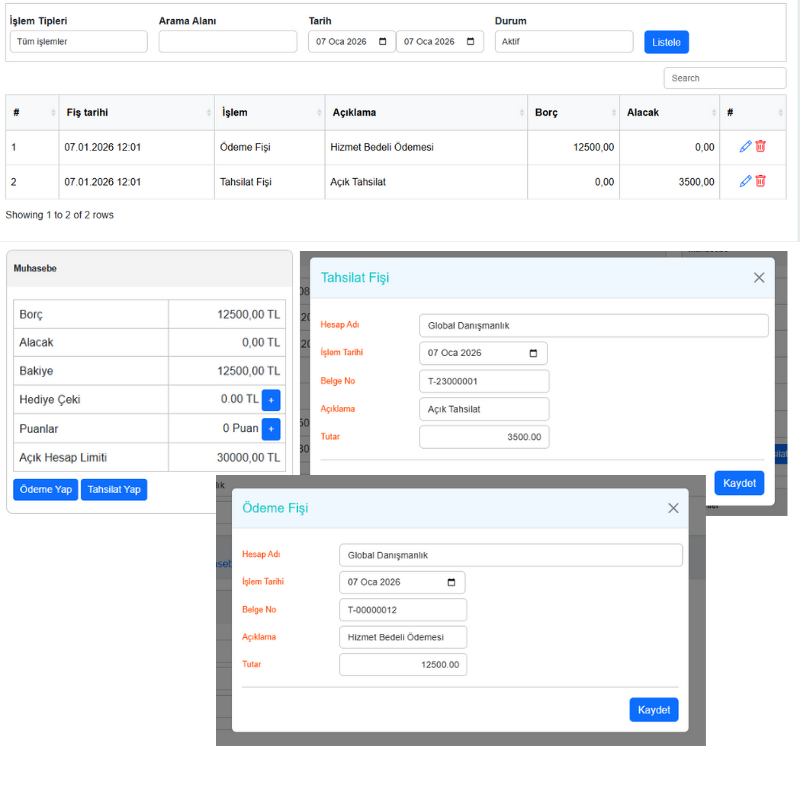The width and height of the screenshot is (800, 800).
Task: Open the İşlem Tipleri dropdown
Action: tap(79, 42)
